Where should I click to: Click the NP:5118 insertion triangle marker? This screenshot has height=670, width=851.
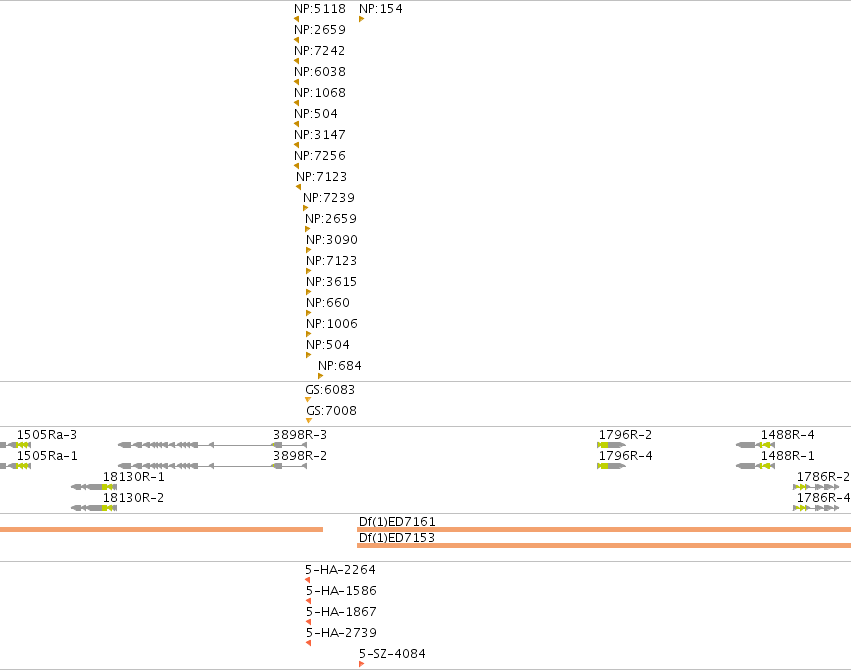[x=296, y=19]
